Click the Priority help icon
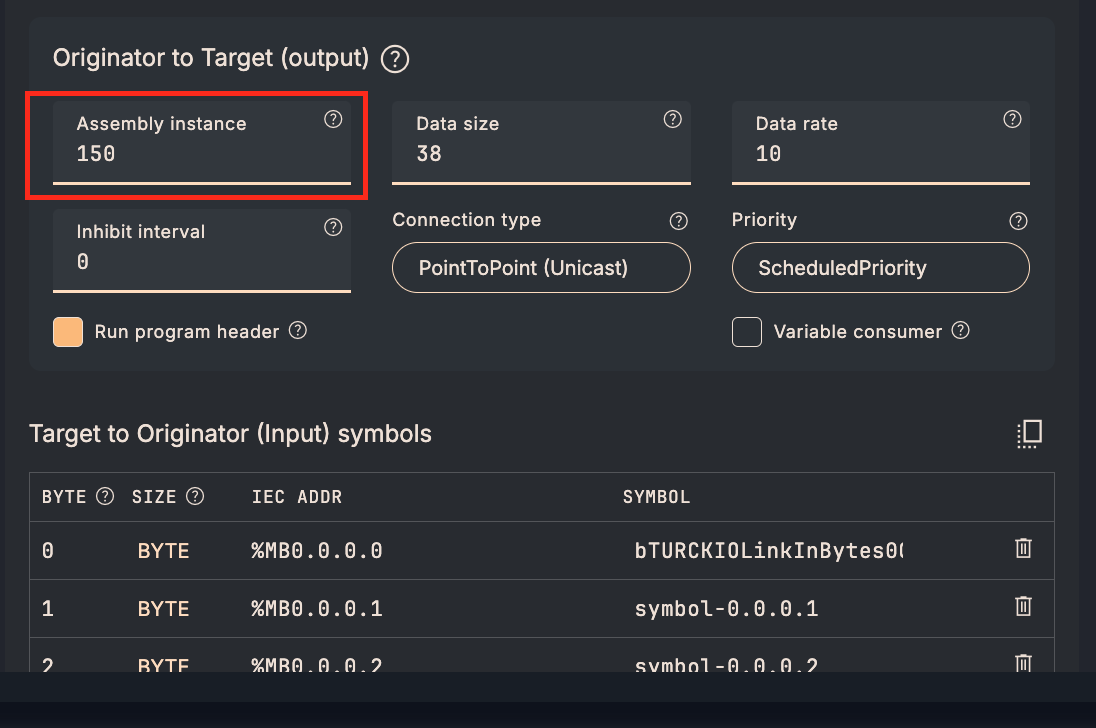The height and width of the screenshot is (728, 1096). (1018, 221)
